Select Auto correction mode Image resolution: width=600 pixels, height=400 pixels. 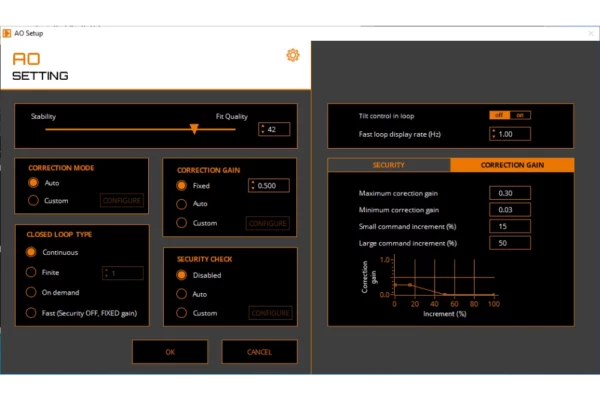[x=33, y=183]
